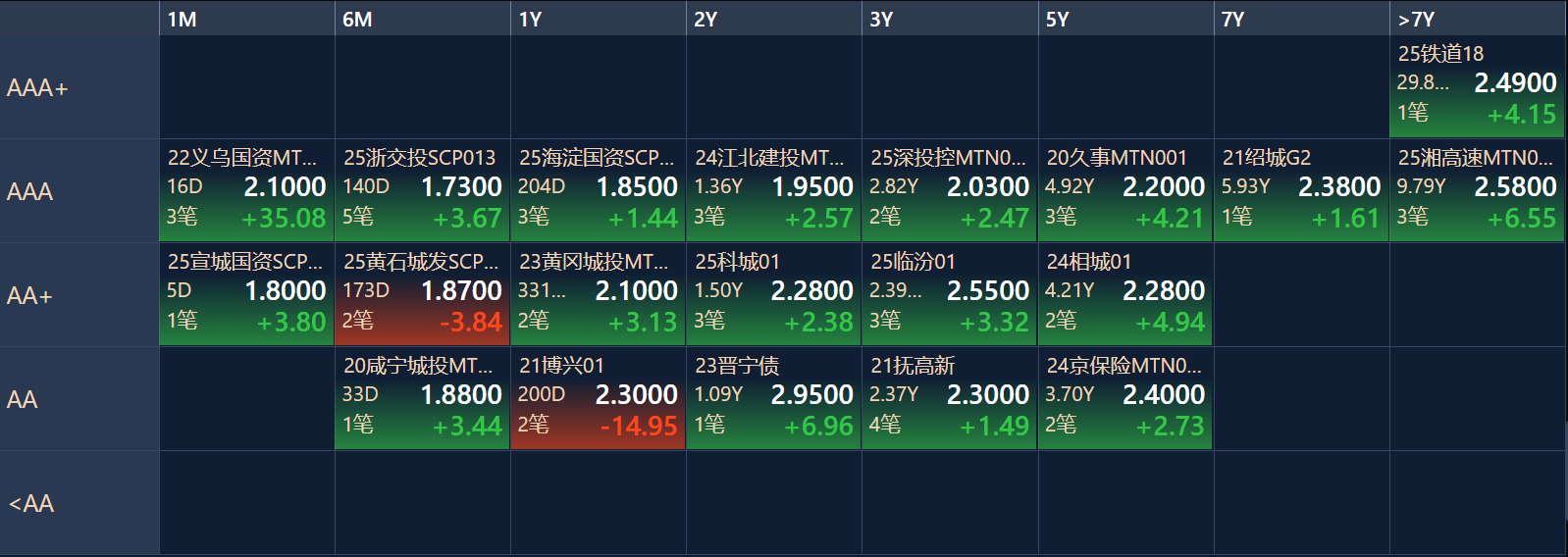Select the 22义乌国资MTN bond cell
This screenshot has height=557, width=1568.
[246, 190]
